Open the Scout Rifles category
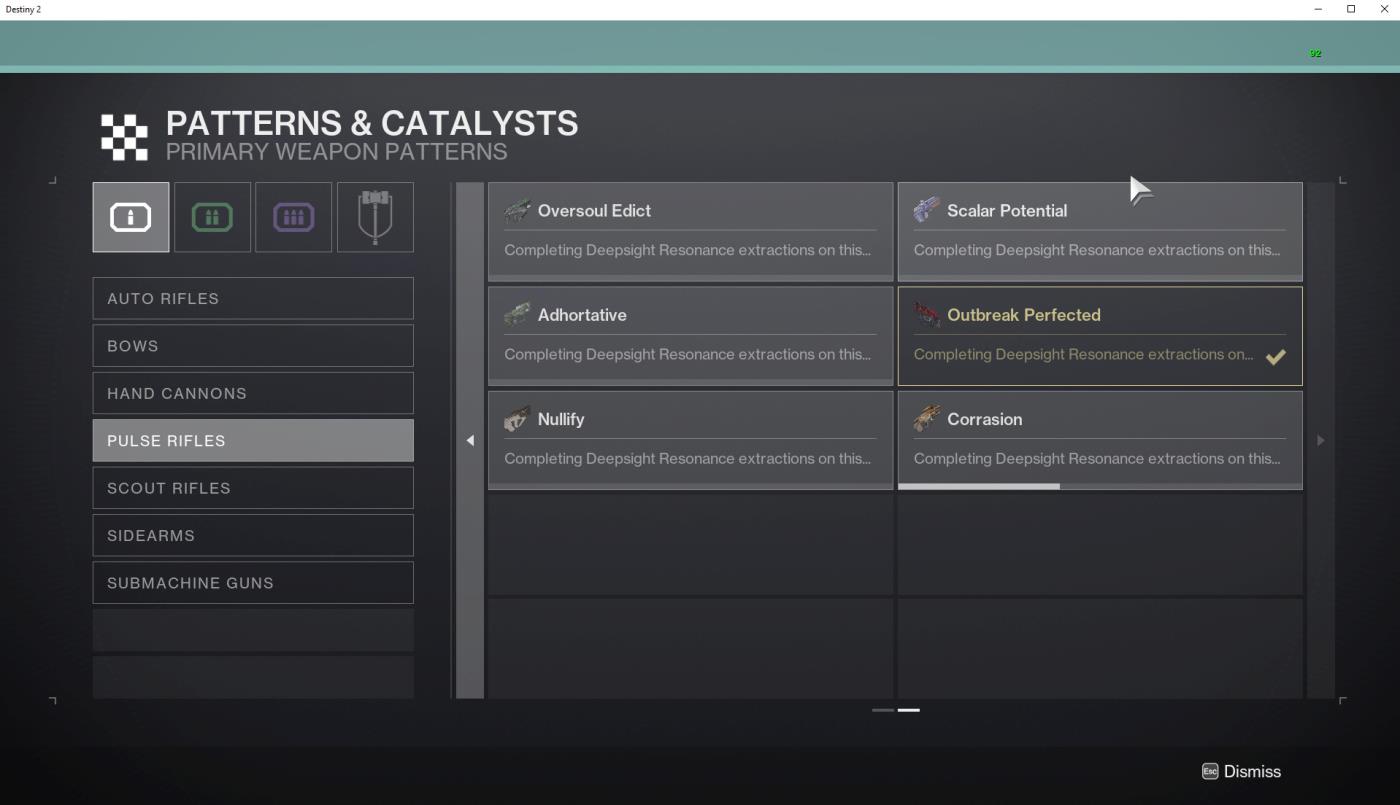Viewport: 1400px width, 805px height. [253, 488]
